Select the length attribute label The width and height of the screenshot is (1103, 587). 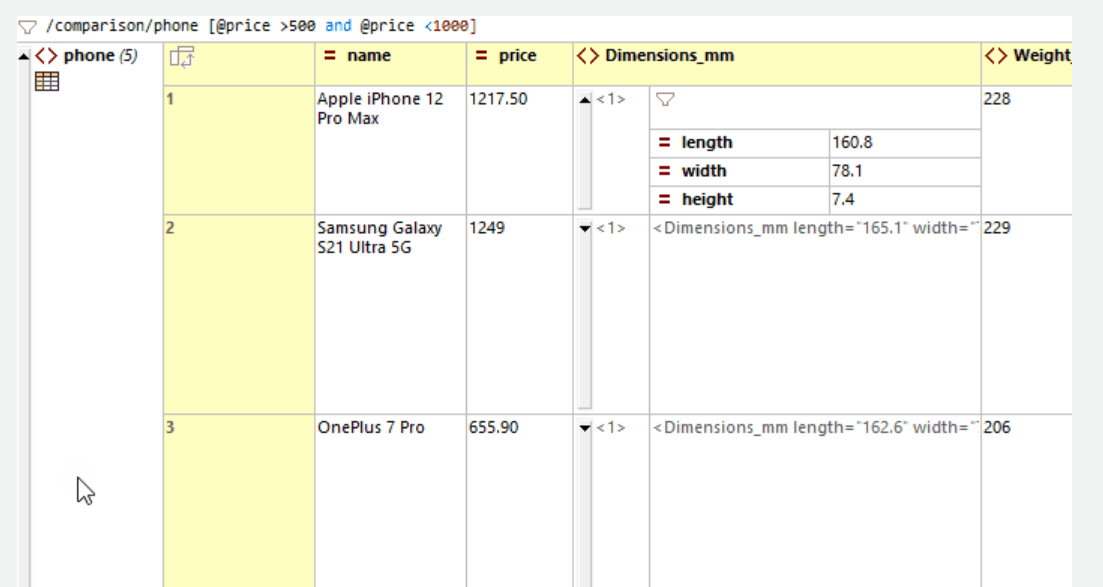tap(707, 142)
